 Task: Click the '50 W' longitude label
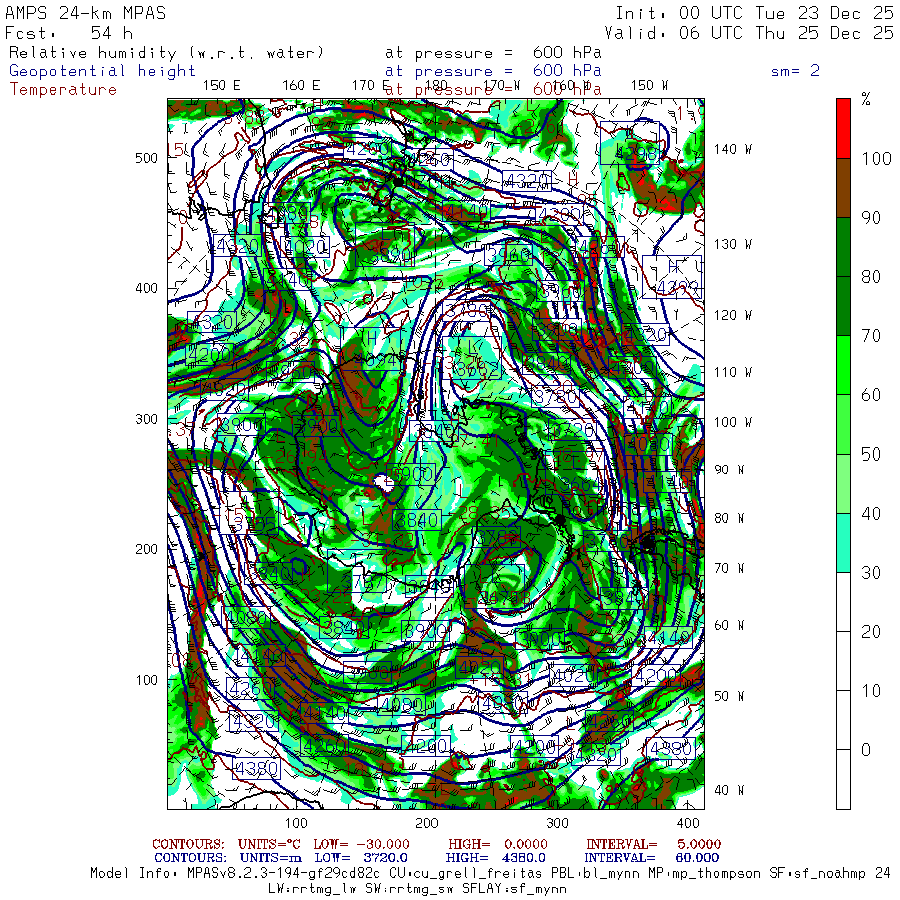click(x=729, y=696)
